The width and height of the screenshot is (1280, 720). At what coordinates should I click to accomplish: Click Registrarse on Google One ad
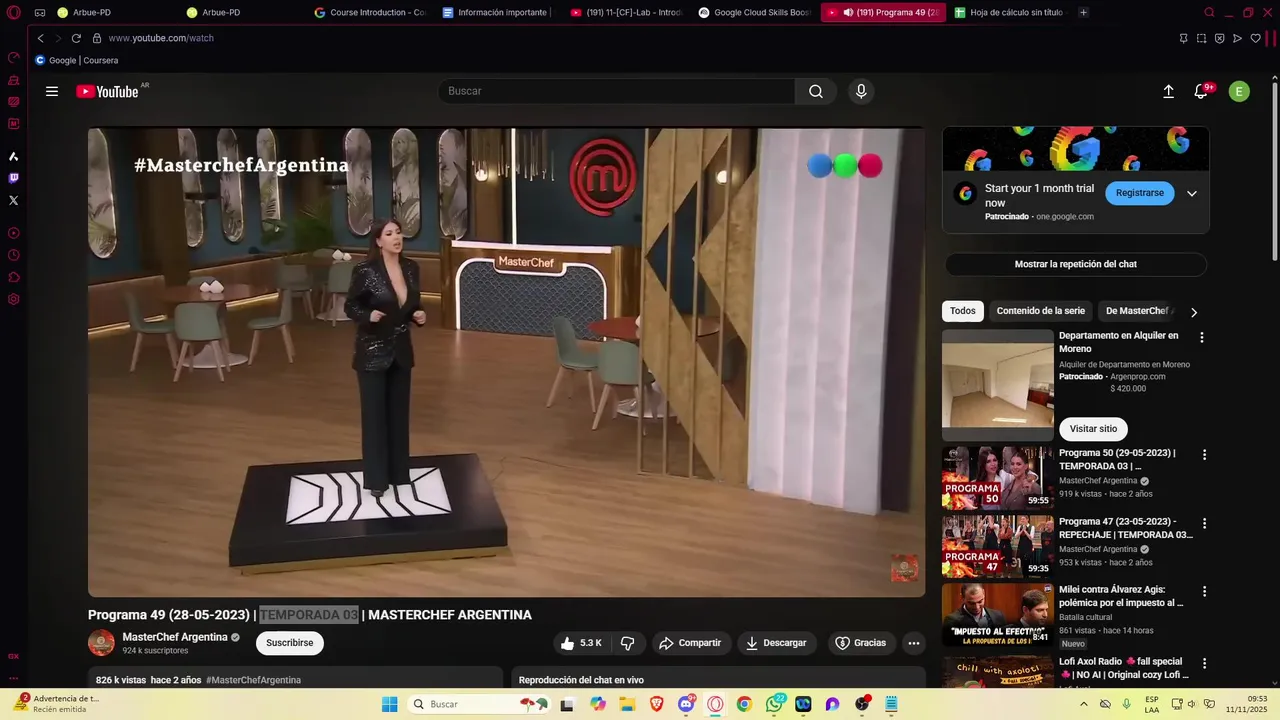click(1140, 193)
